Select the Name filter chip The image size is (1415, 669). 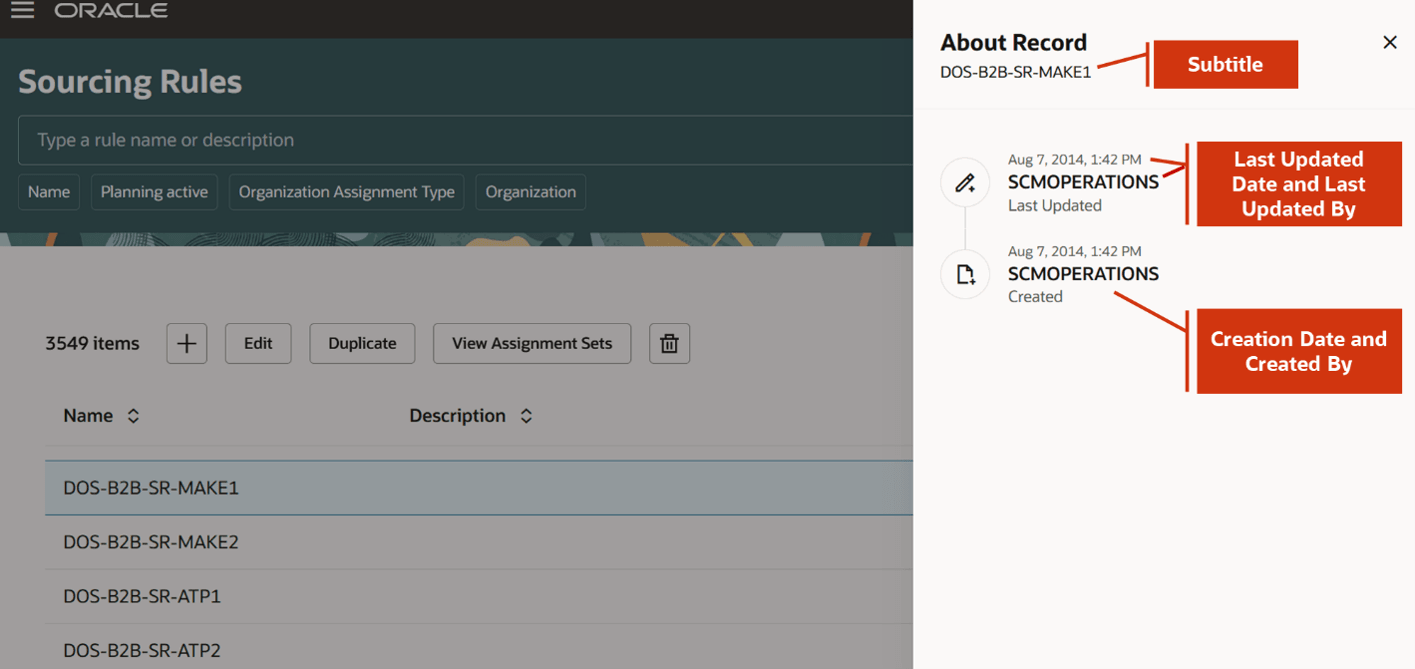49,192
